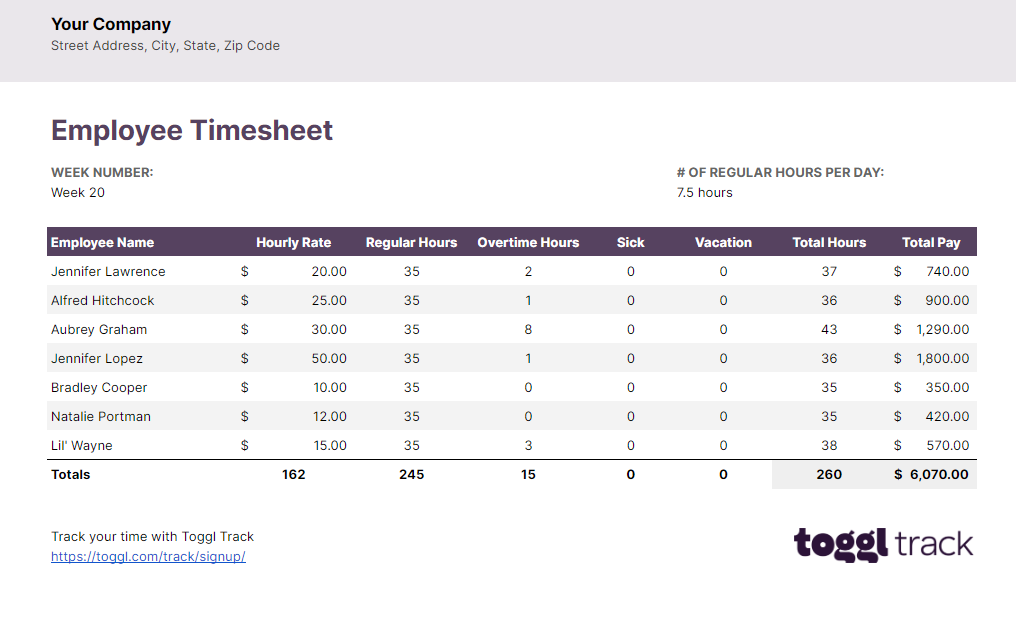The width and height of the screenshot is (1016, 620).
Task: Select the dollar sign beside Jennifer Lawrence's rate
Action: (x=245, y=271)
